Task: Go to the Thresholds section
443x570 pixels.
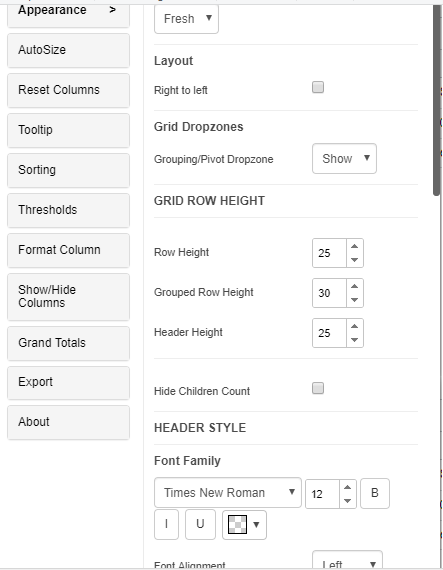Action: click(x=68, y=210)
